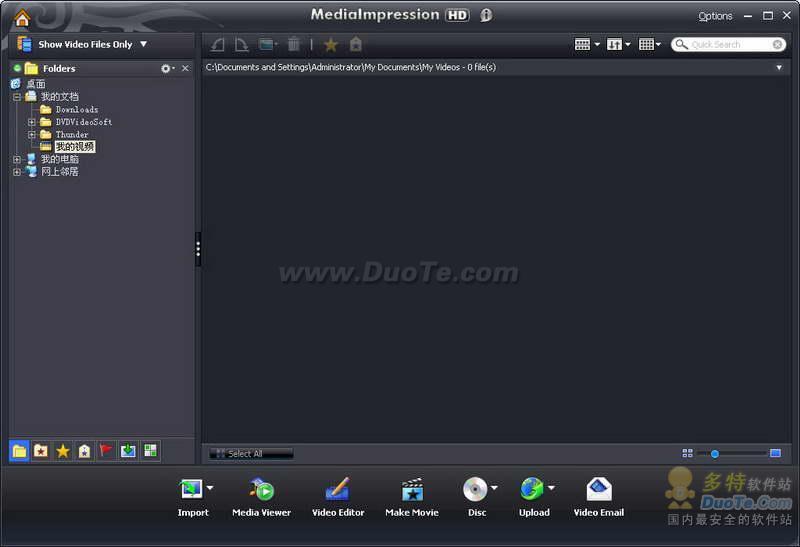Viewport: 800px width, 547px height.
Task: Open the Import dropdown arrow
Action: point(210,488)
